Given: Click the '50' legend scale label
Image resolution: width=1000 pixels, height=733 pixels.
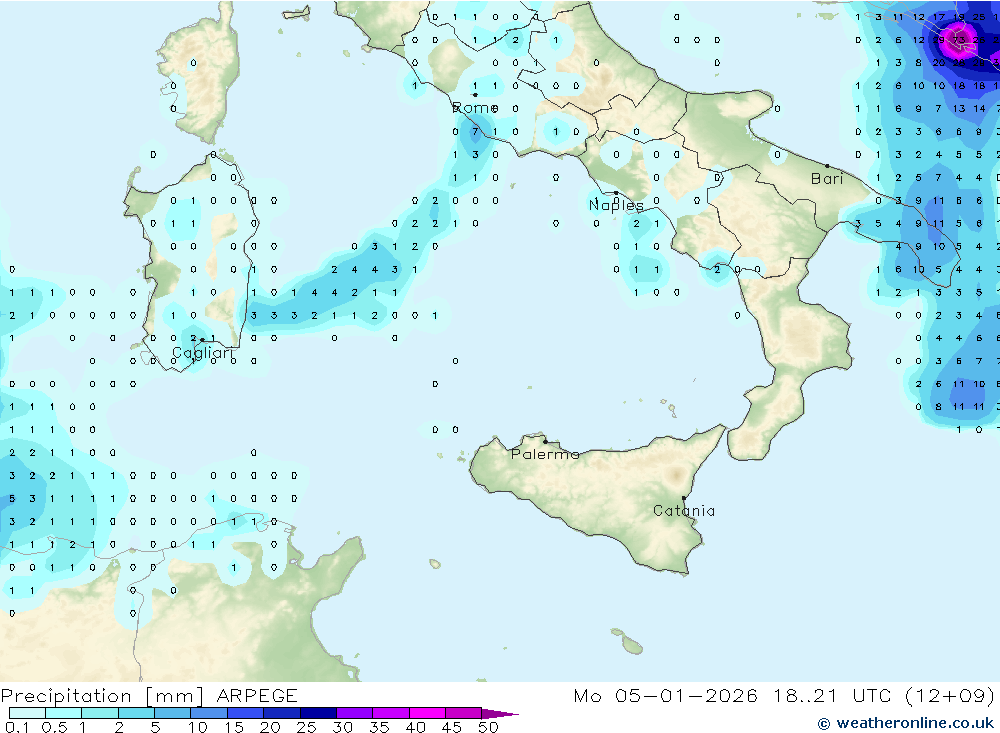Looking at the screenshot, I should pos(488,727).
